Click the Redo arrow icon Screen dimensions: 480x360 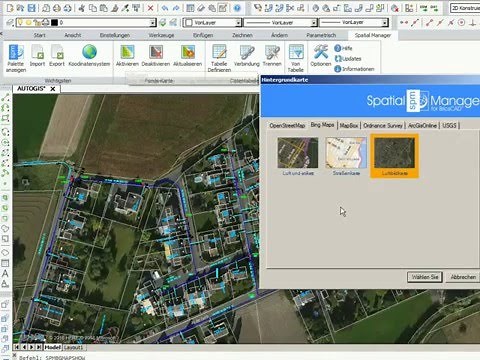point(176,8)
